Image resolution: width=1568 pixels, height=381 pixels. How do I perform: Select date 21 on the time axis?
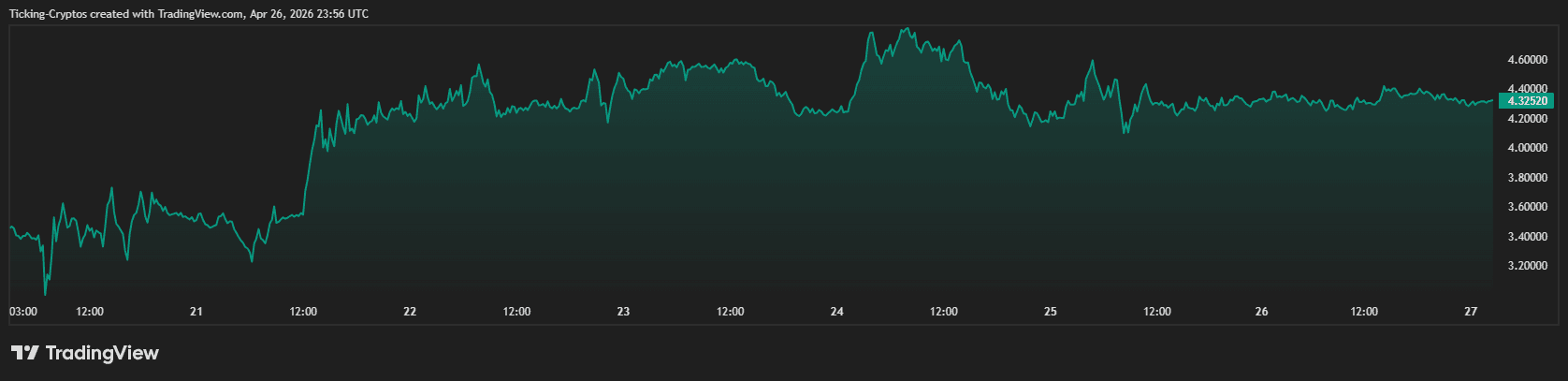tap(196, 312)
